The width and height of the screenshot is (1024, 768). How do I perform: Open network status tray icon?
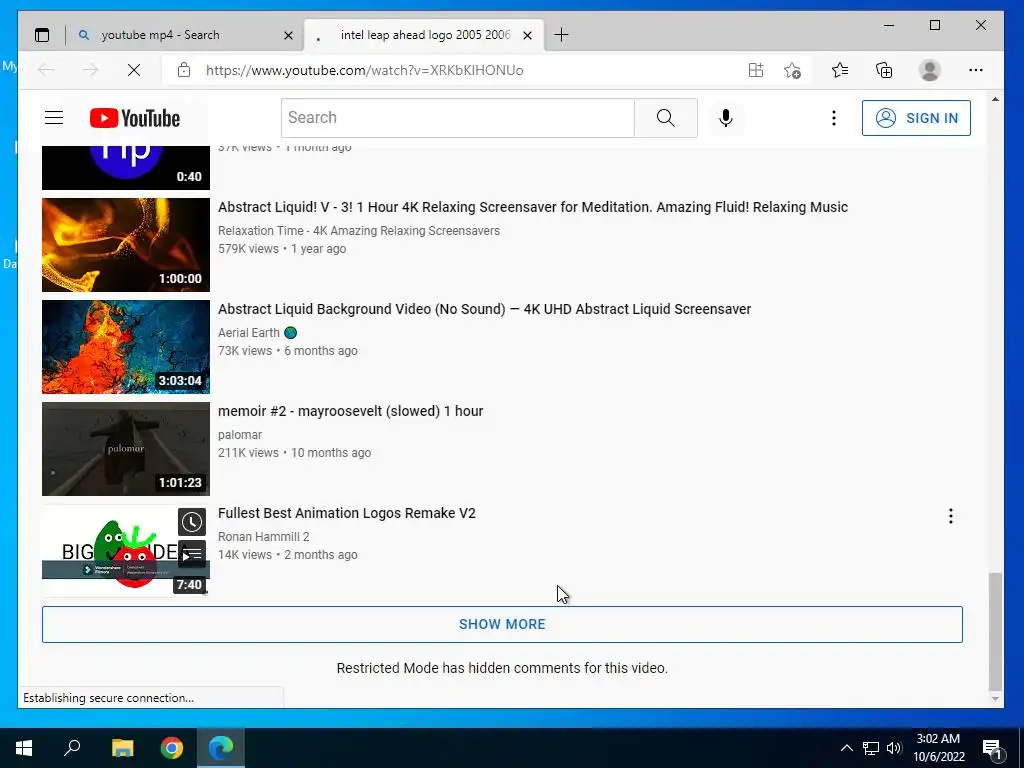point(871,748)
